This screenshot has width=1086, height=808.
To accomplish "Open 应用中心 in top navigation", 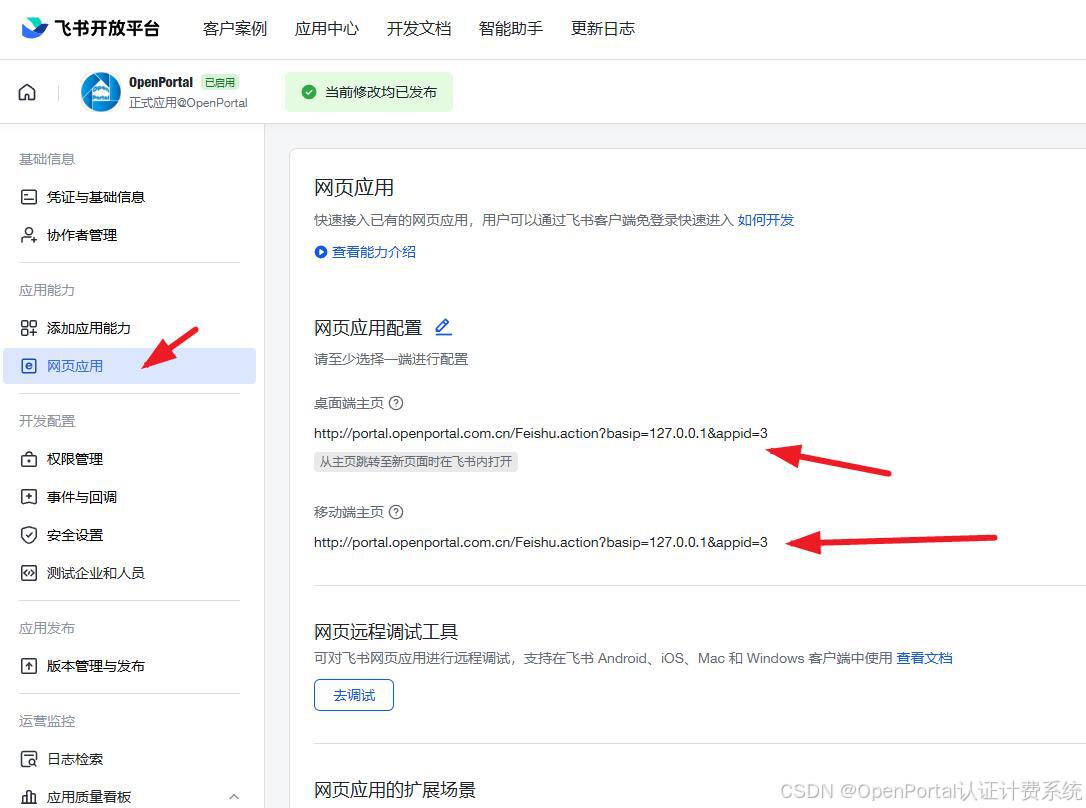I will coord(327,28).
